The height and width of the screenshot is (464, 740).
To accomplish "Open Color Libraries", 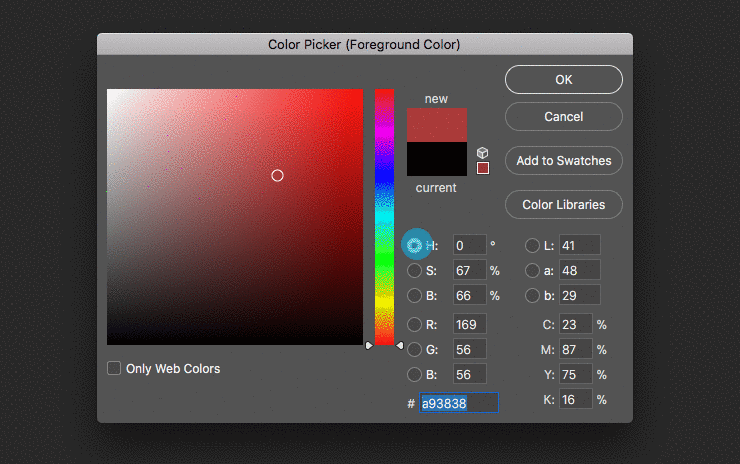I will pos(563,205).
